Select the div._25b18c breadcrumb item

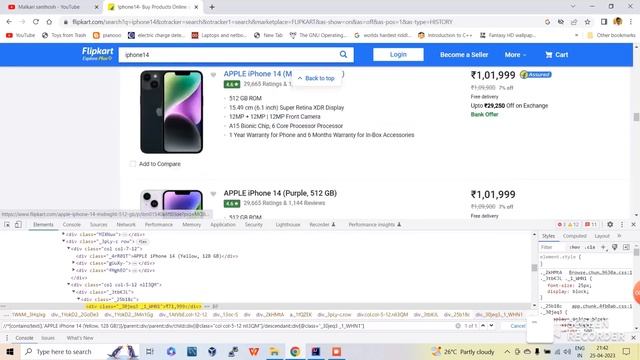tap(456, 315)
